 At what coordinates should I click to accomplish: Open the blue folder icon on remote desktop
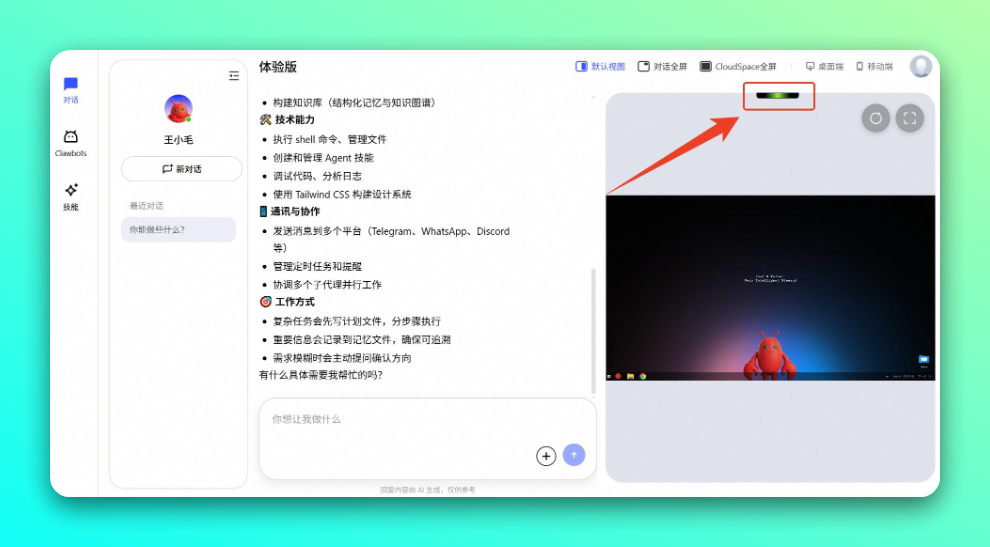coord(924,360)
